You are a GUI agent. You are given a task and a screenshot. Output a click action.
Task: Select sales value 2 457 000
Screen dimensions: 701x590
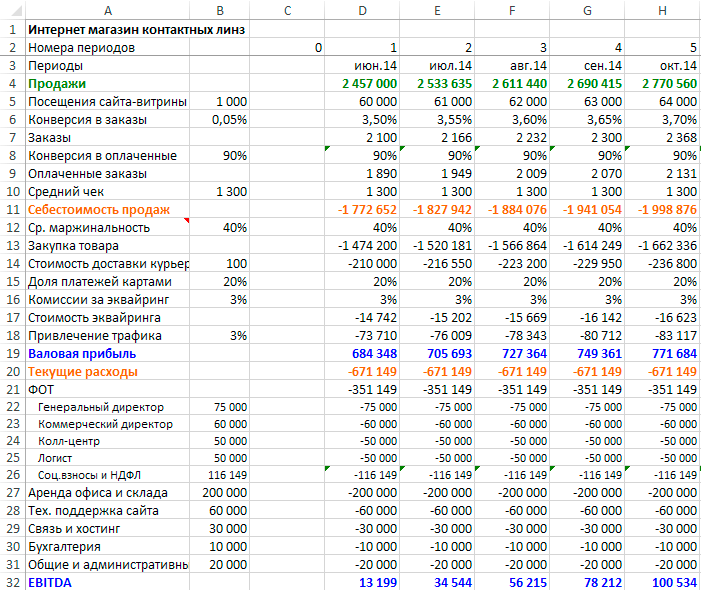coord(364,84)
